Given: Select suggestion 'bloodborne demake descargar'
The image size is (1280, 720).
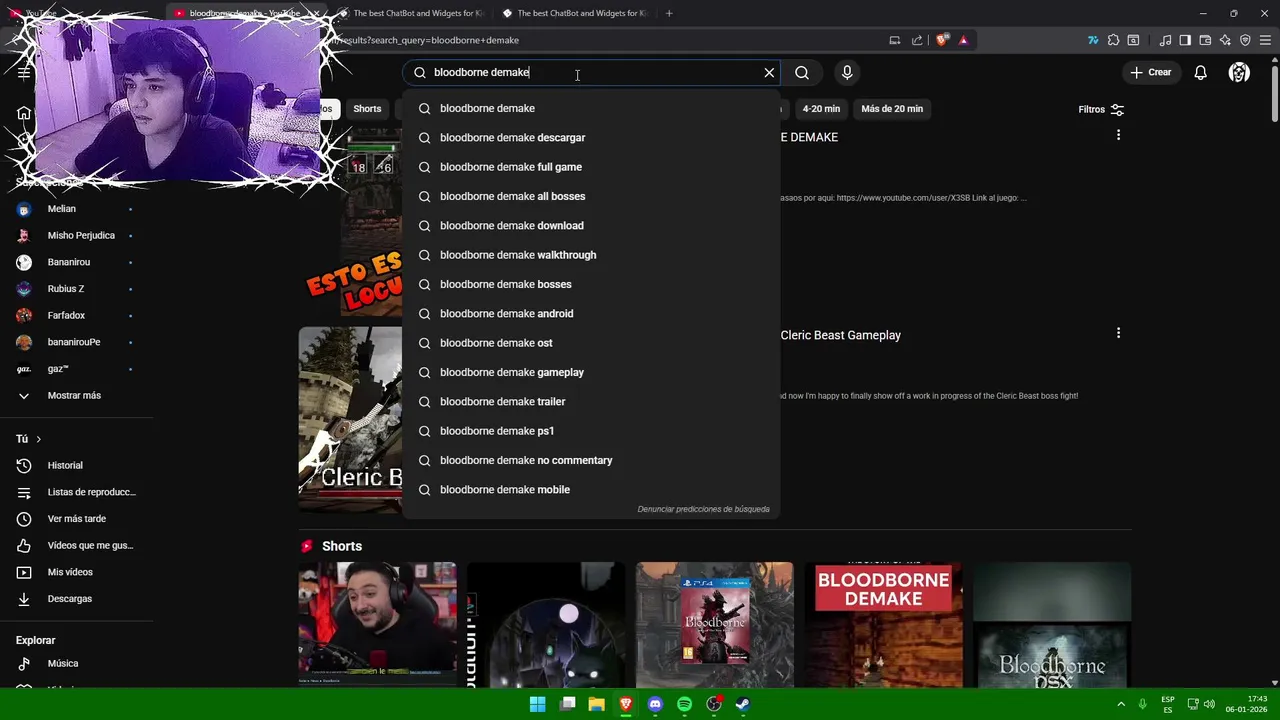Looking at the screenshot, I should 590,137.
